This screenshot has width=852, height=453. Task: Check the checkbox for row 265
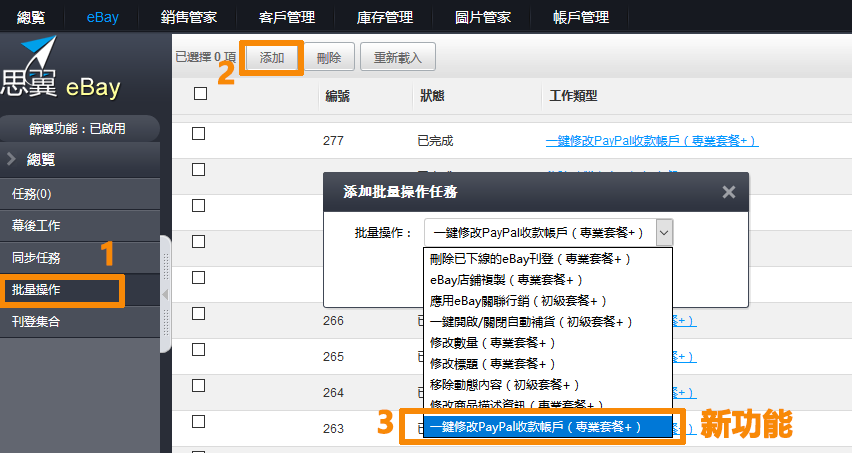coord(199,349)
